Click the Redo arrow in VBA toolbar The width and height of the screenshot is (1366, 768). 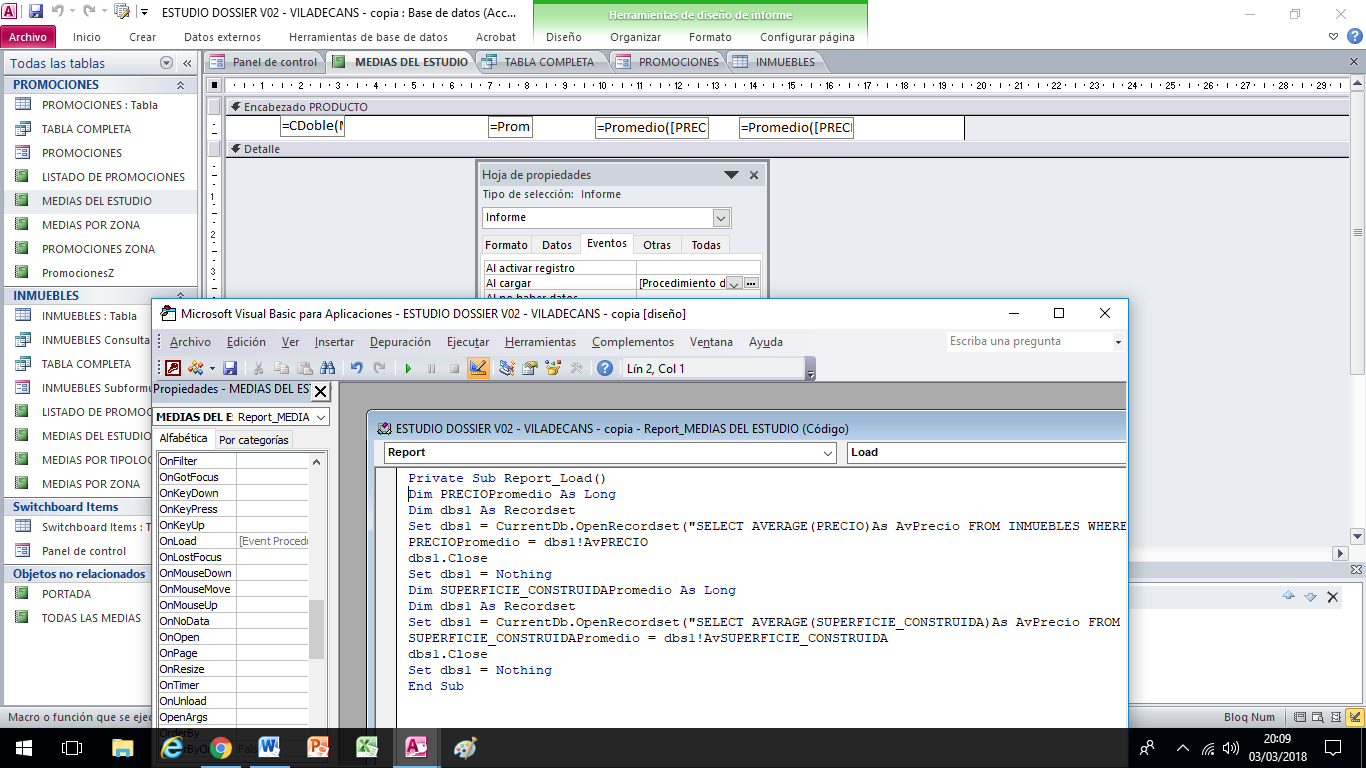tap(379, 368)
